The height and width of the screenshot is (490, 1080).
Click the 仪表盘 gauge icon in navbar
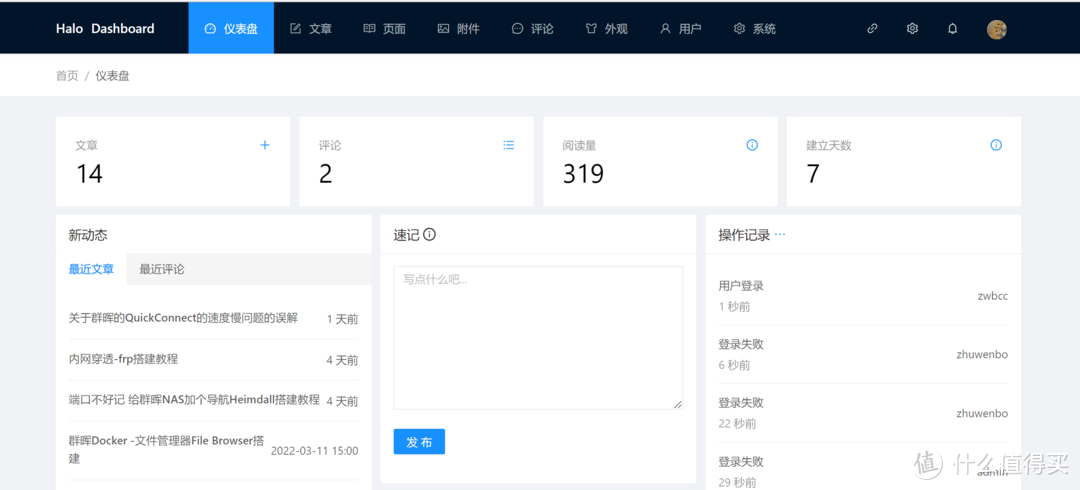(x=210, y=28)
